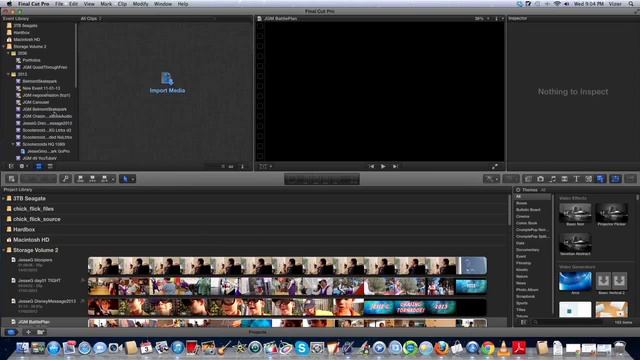640x360 pixels.
Task: Create new project with plus icon
Action: pos(28,332)
